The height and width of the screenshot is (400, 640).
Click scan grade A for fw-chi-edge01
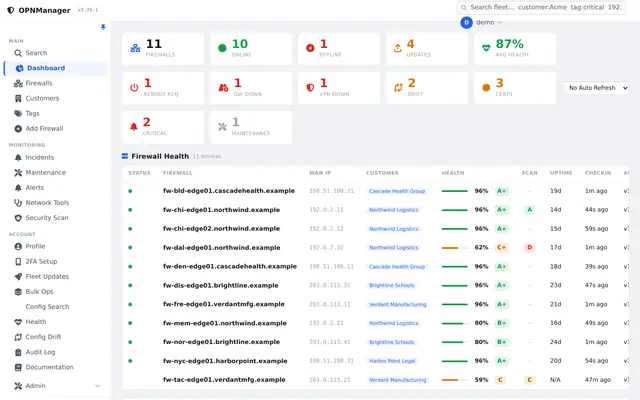click(529, 210)
